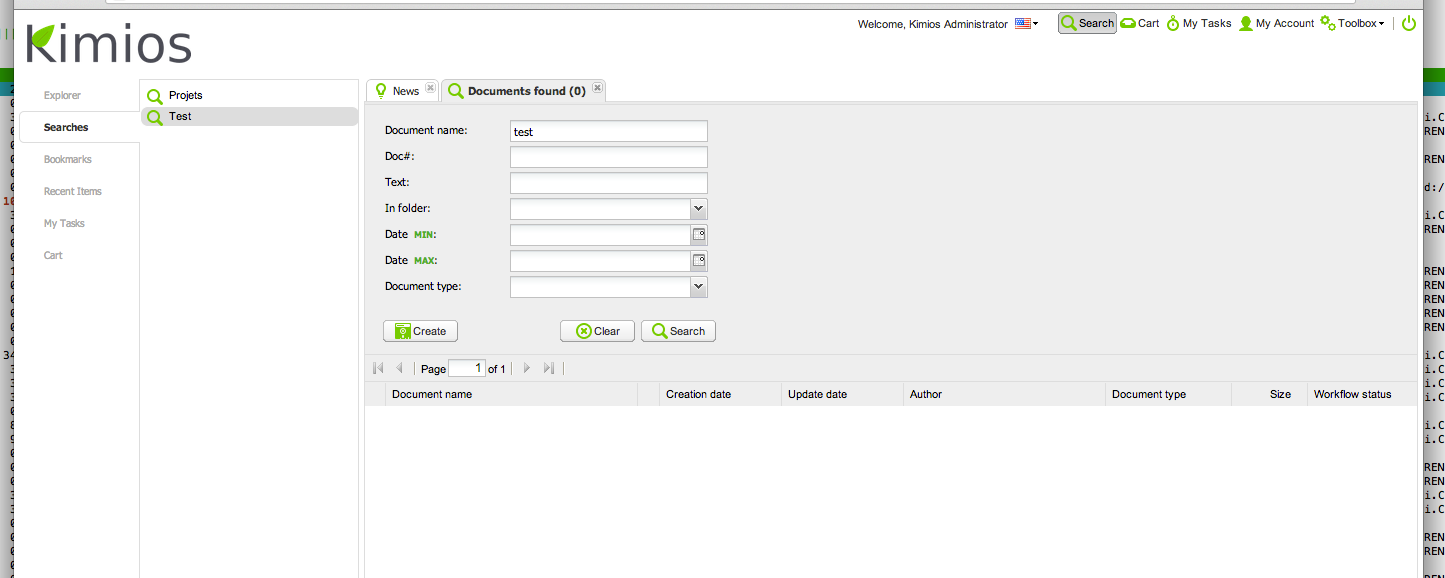Click the Create button
This screenshot has width=1445, height=578.
click(420, 331)
